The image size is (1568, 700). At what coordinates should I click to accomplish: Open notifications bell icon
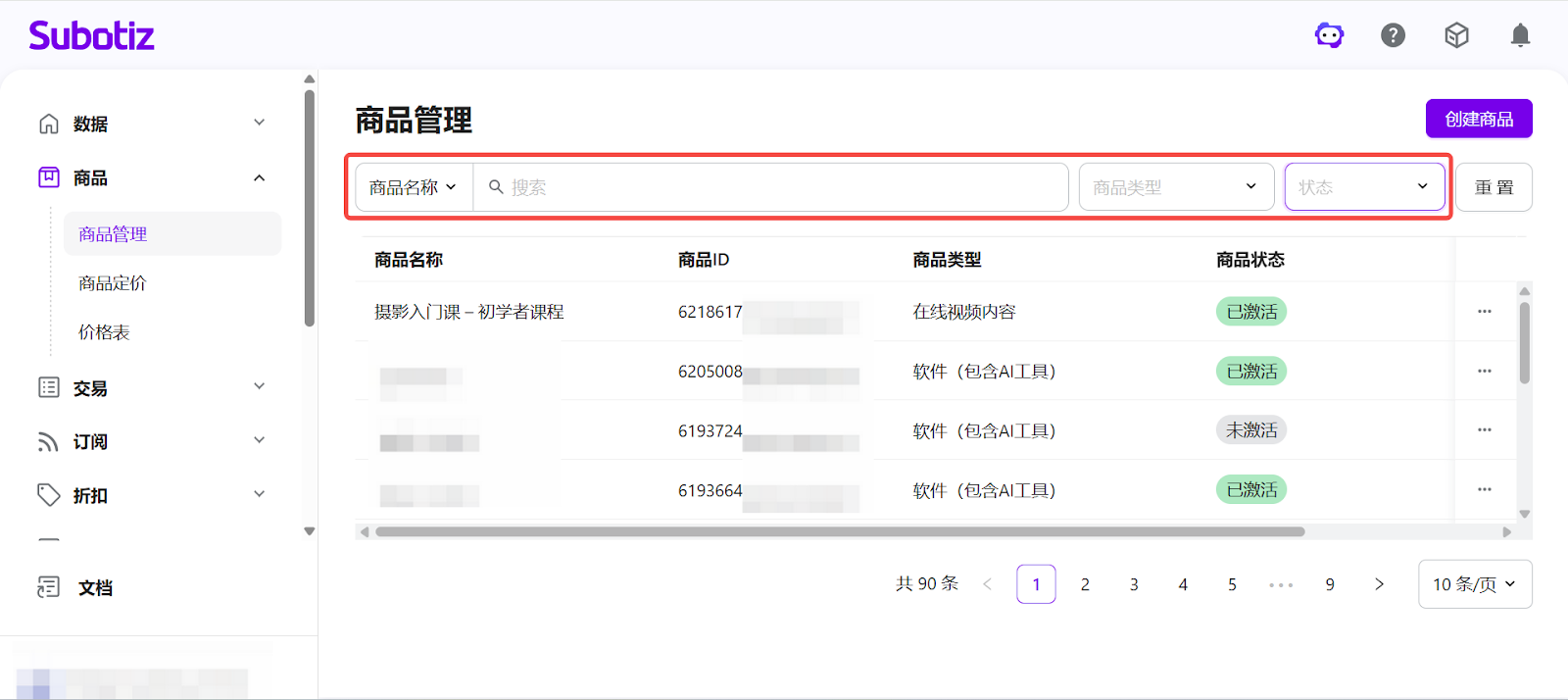coord(1520,36)
